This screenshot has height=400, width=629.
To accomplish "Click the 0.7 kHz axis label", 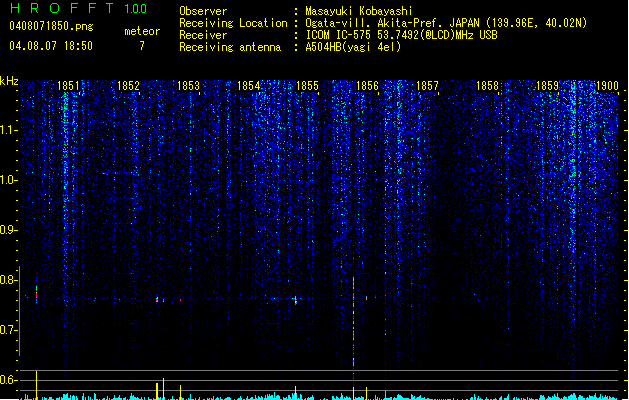I will 8,330.
